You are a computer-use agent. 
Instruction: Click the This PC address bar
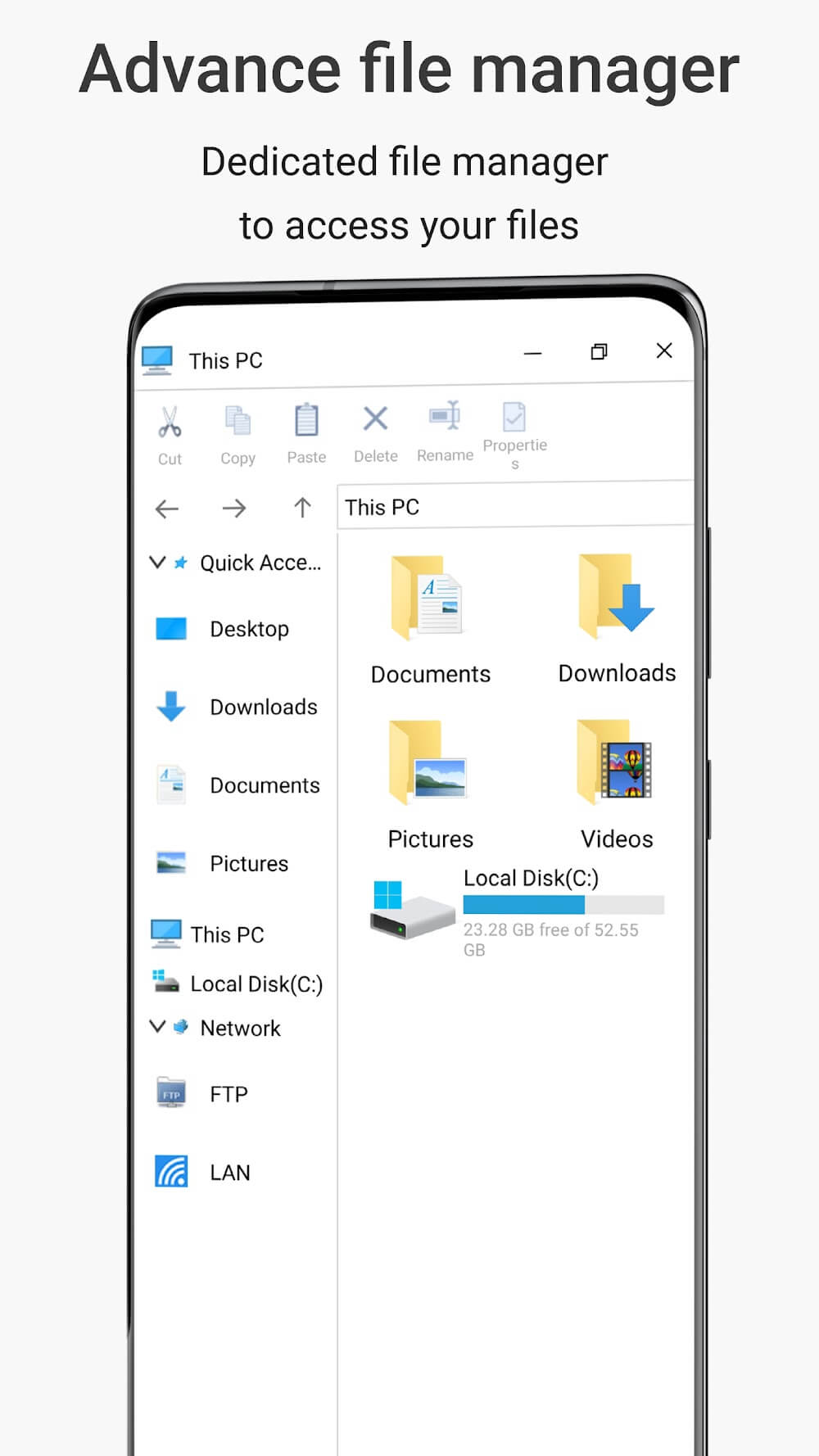point(514,508)
